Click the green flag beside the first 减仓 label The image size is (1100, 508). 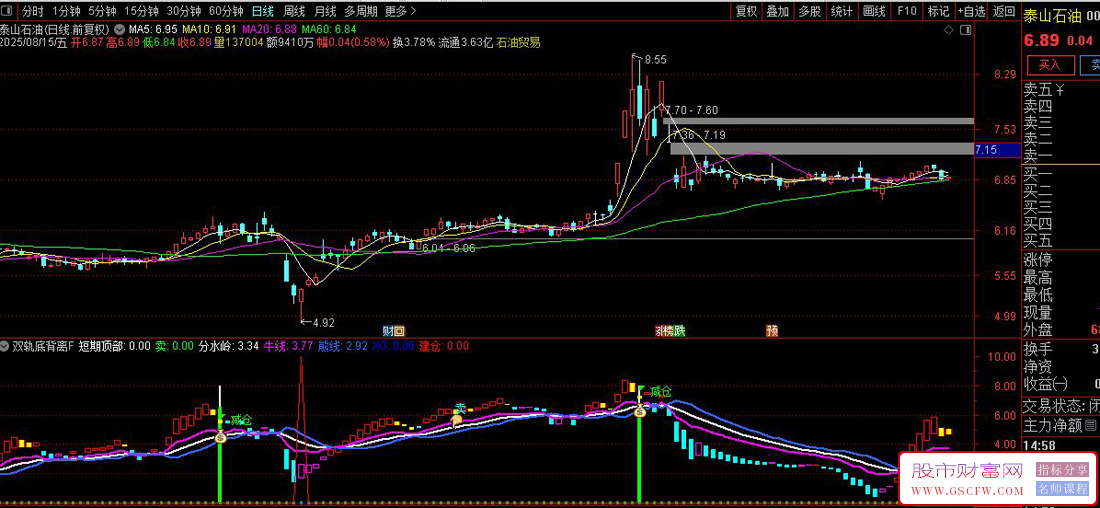tap(222, 419)
